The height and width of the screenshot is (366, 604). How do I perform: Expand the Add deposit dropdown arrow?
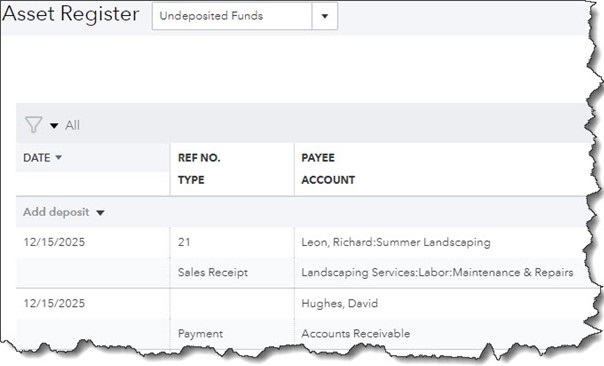coord(100,213)
